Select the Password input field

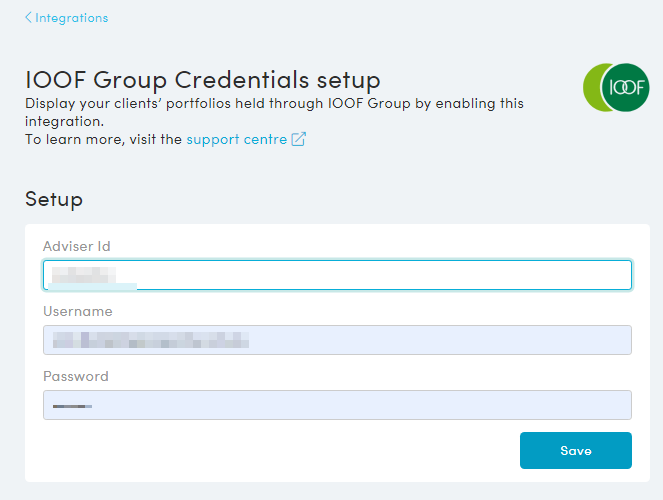tap(337, 405)
